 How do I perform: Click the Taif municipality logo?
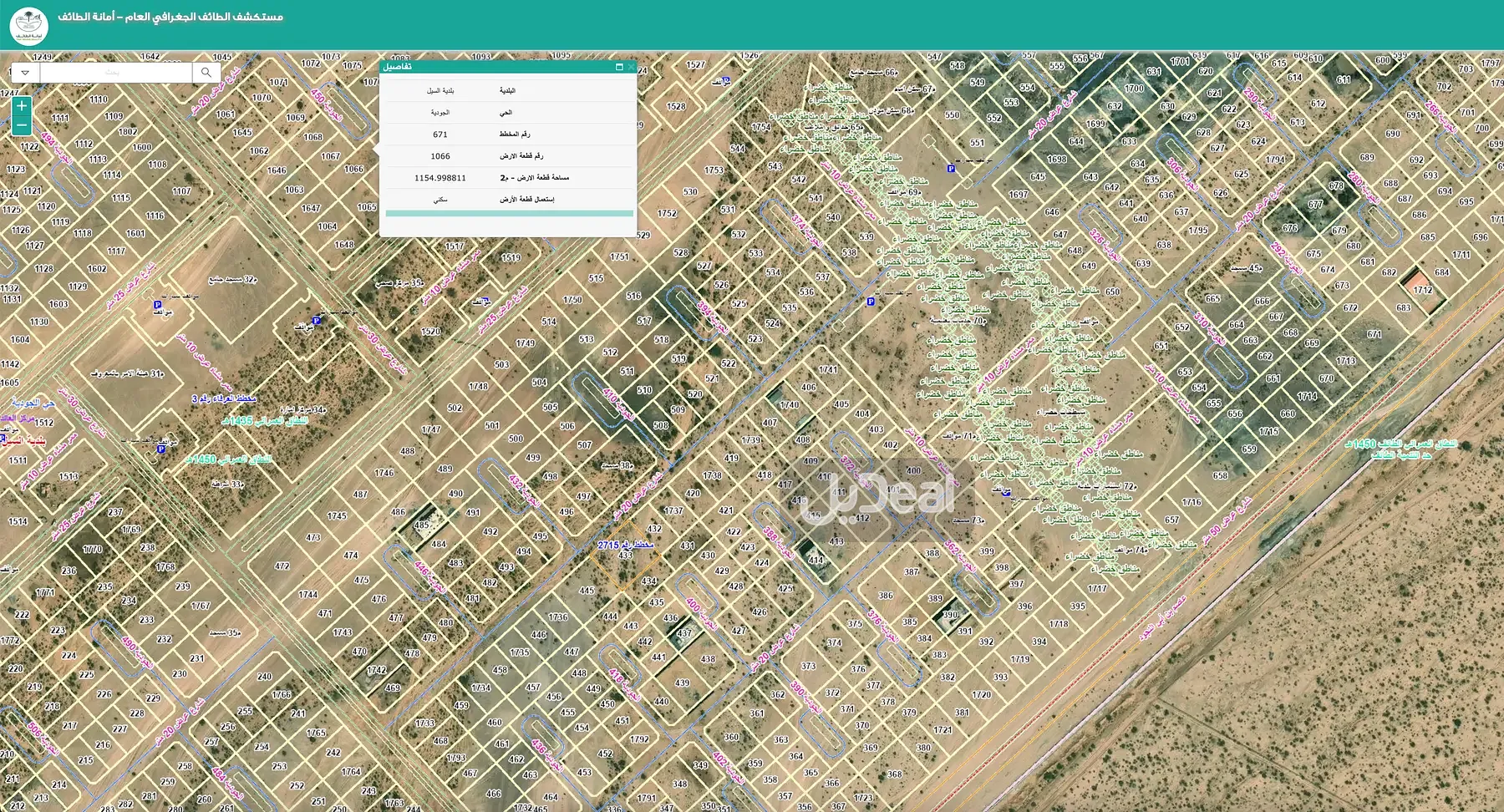tap(29, 25)
